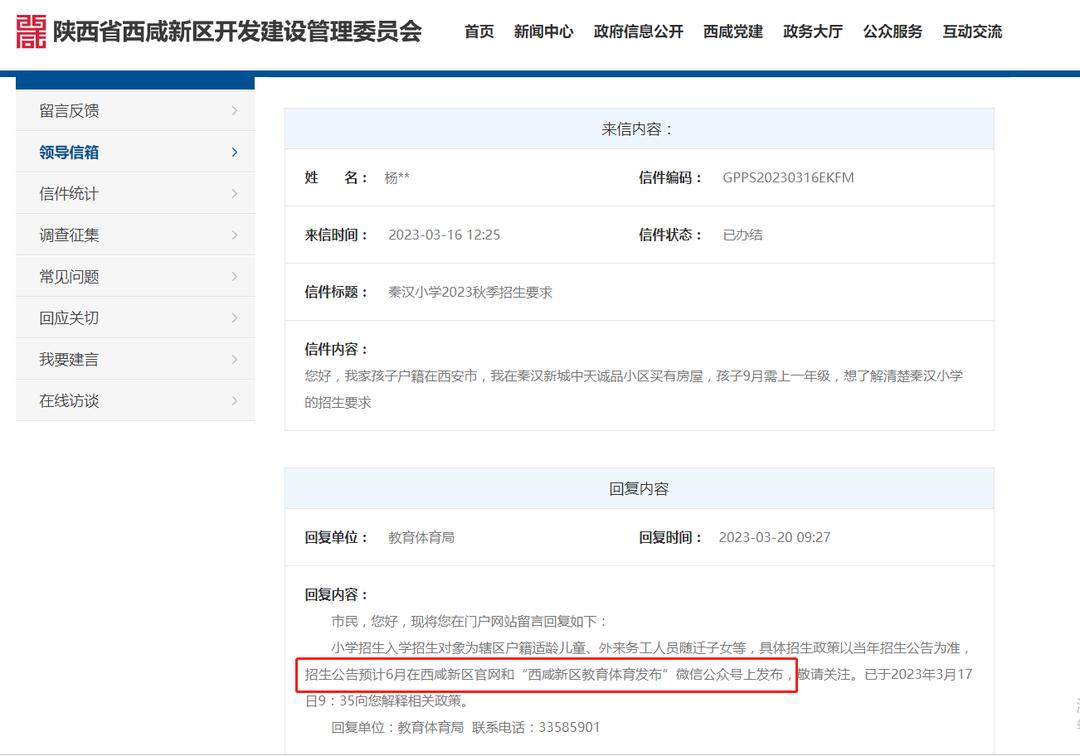Screen dimensions: 1080x756
Task: Click the page scrollbar on the right
Action: point(1074,400)
